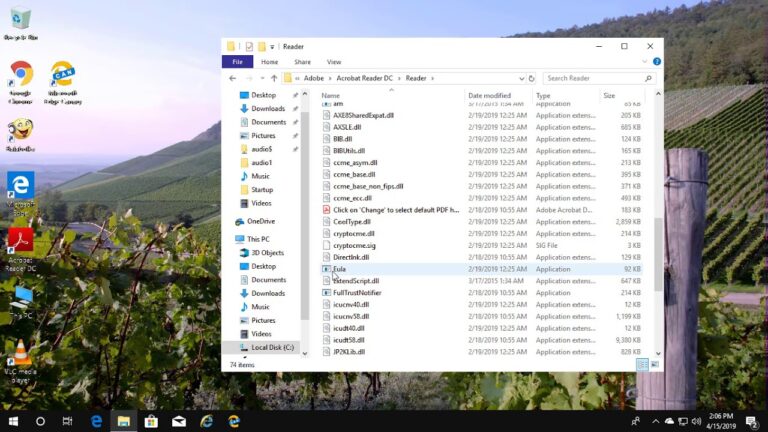Open the recent locations dropdown arrow
Screen dimensions: 768x432
pos(261,78)
